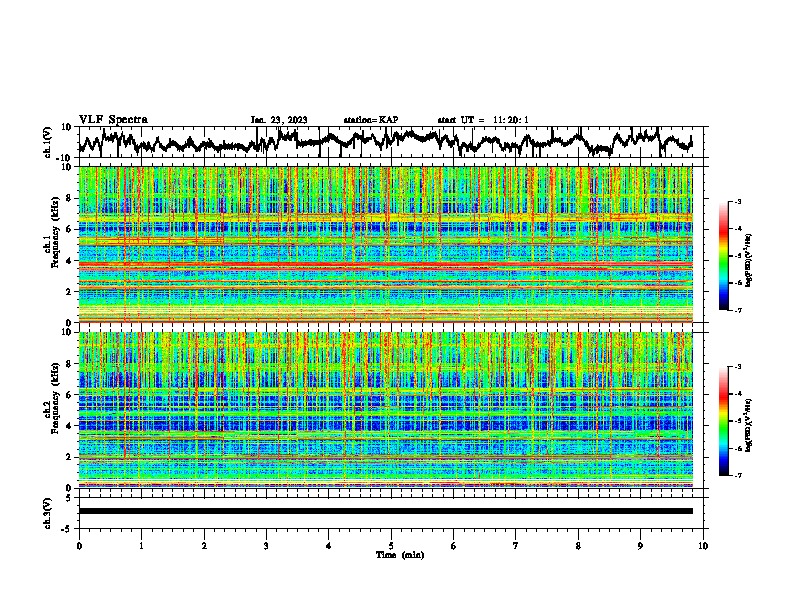Screen dimensions: 792x612
Task: Select the "start UT = 11:20:1" text
Action: point(483,120)
